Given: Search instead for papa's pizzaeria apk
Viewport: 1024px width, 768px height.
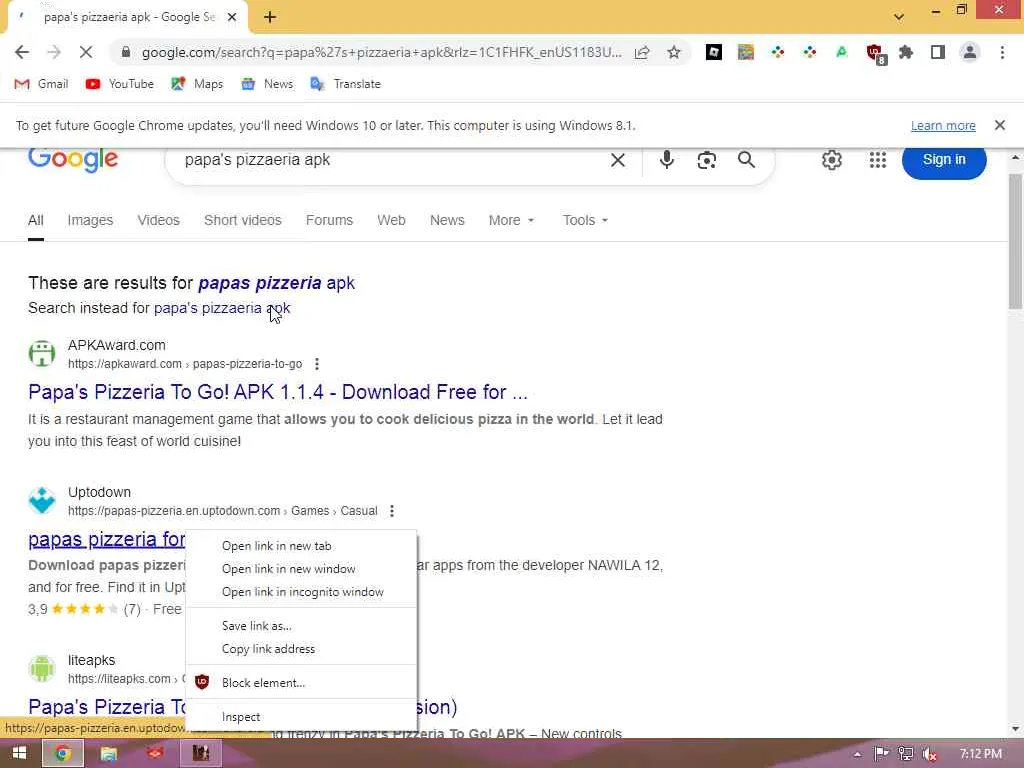Looking at the screenshot, I should click(222, 308).
